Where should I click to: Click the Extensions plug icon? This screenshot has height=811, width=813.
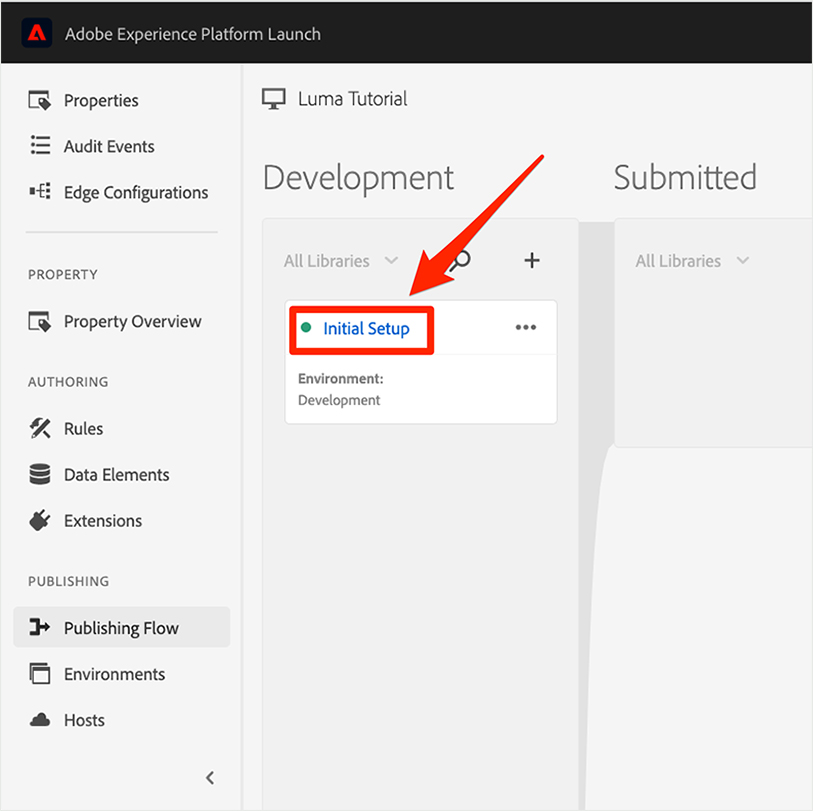coord(39,521)
